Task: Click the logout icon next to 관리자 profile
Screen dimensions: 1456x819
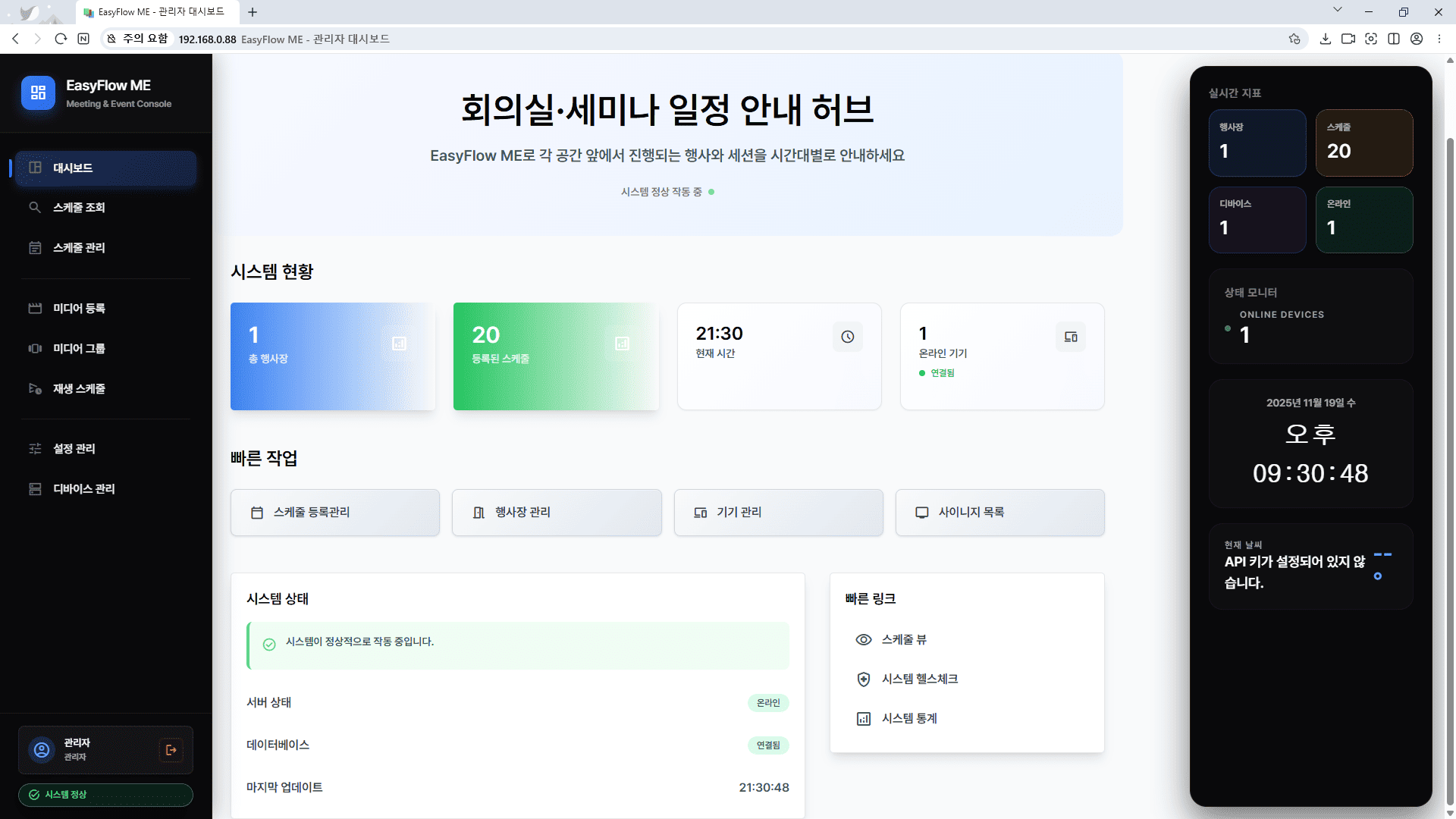Action: point(171,750)
